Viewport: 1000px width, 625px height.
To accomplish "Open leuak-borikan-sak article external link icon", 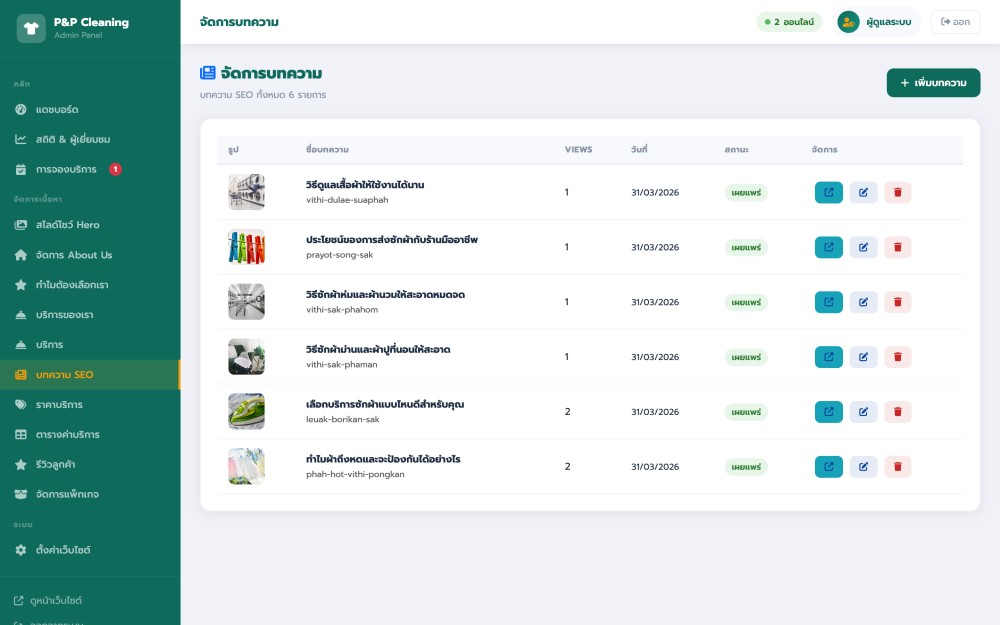I will [x=829, y=411].
